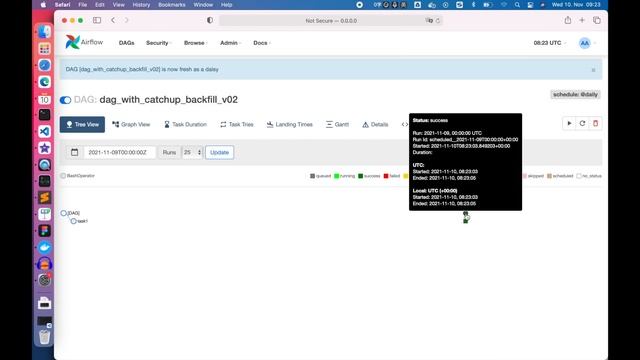Delete the DAG with the red trash icon
Screen dimensions: 640x360
click(x=596, y=123)
